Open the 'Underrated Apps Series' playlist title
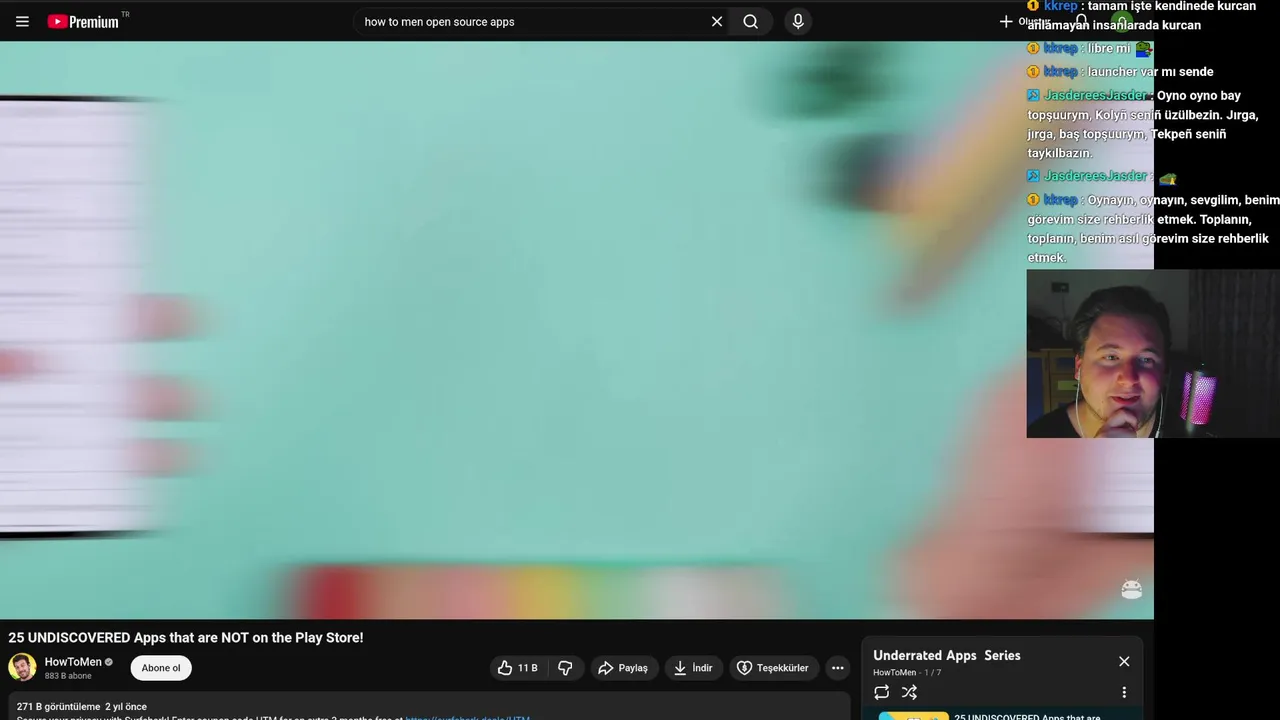1280x720 pixels. click(947, 656)
